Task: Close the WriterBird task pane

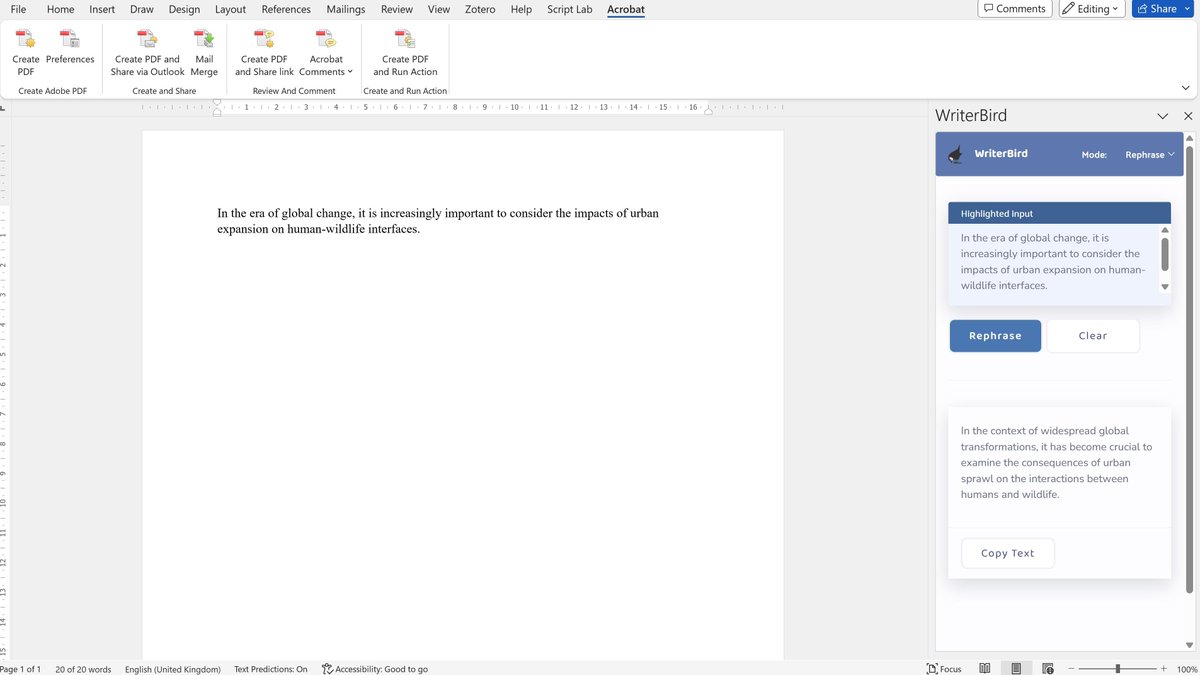Action: (x=1188, y=116)
